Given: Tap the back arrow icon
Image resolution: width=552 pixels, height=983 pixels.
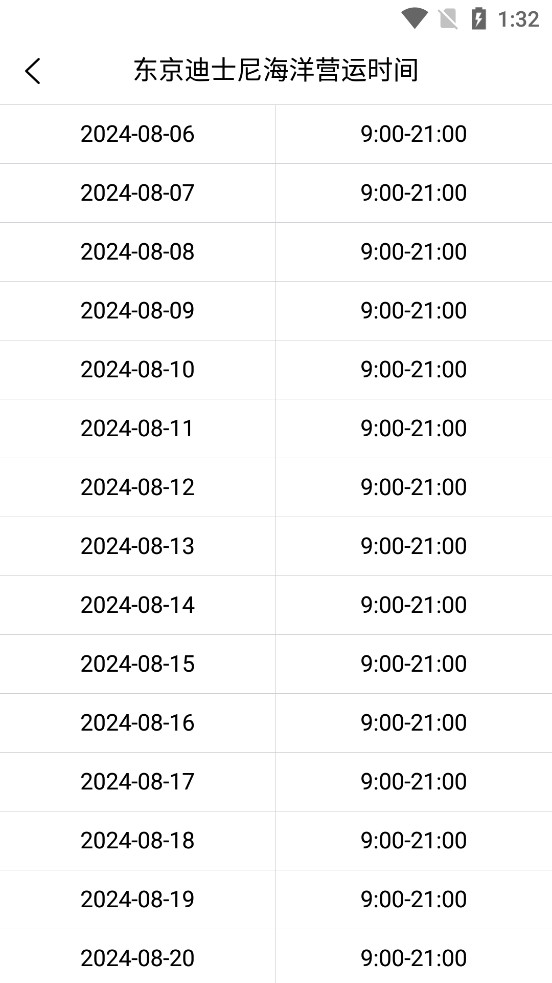Looking at the screenshot, I should pos(33,71).
